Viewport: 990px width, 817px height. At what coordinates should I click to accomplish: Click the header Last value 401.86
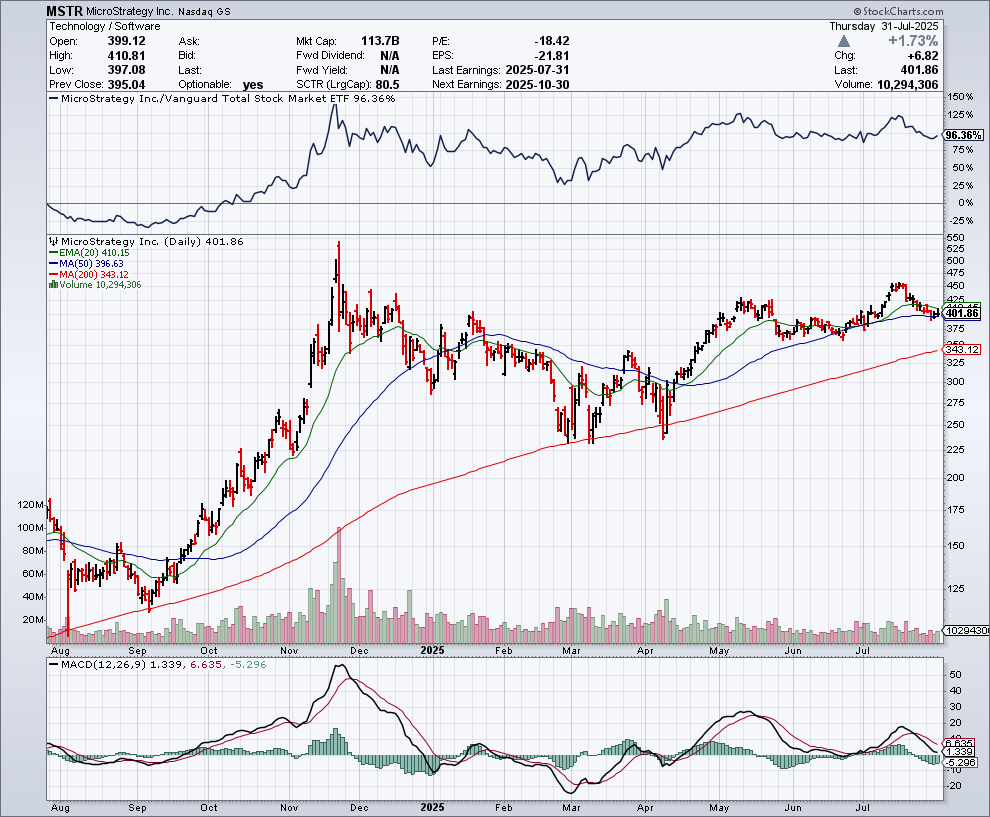tap(919, 70)
